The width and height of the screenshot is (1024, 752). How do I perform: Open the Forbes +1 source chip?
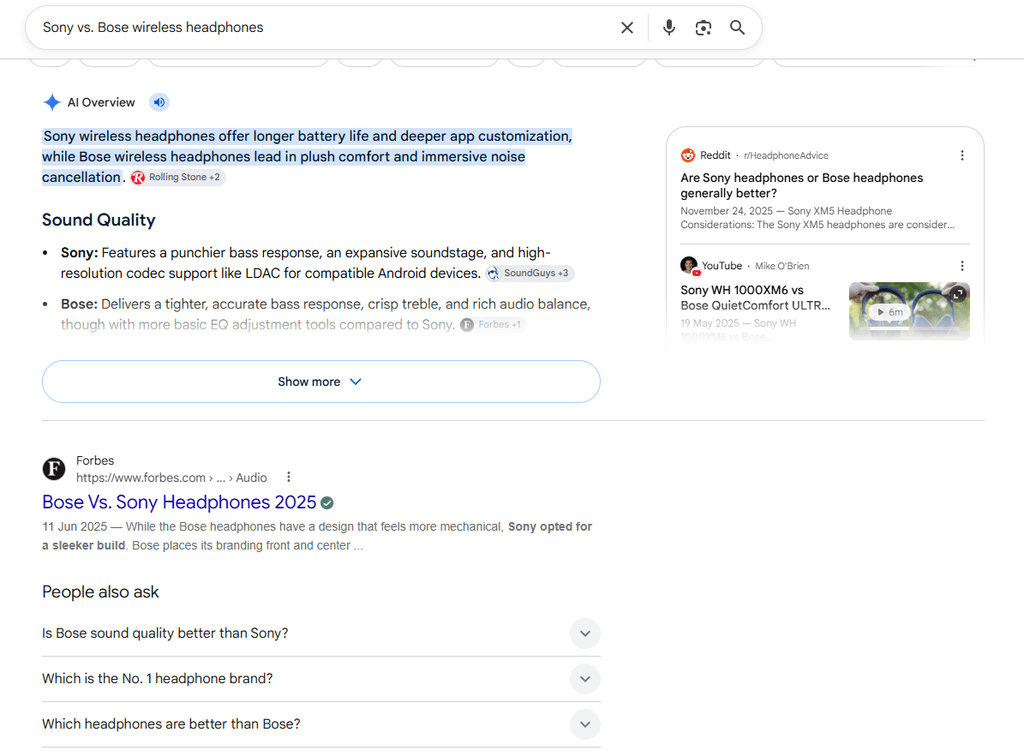click(x=493, y=324)
